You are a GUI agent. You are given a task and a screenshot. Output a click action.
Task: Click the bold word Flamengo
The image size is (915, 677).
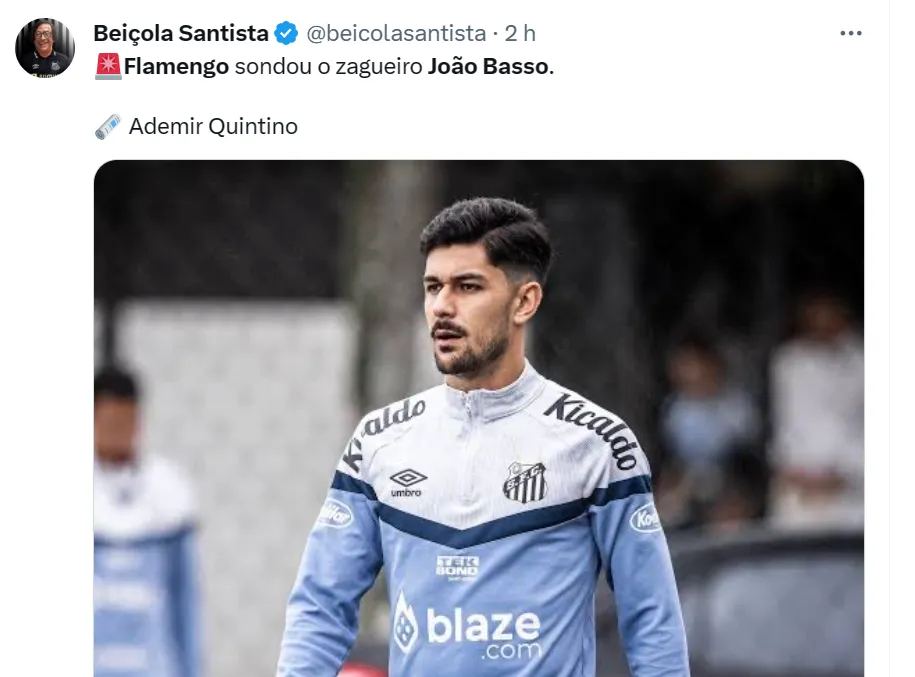point(176,67)
